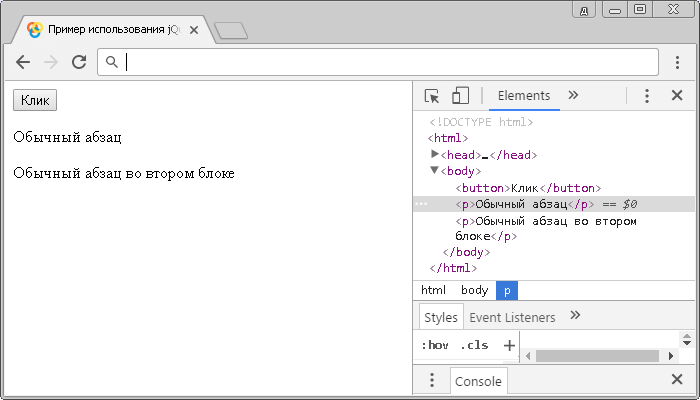Image resolution: width=700 pixels, height=400 pixels.
Task: Click the page favicon on the tab
Action: 35,29
